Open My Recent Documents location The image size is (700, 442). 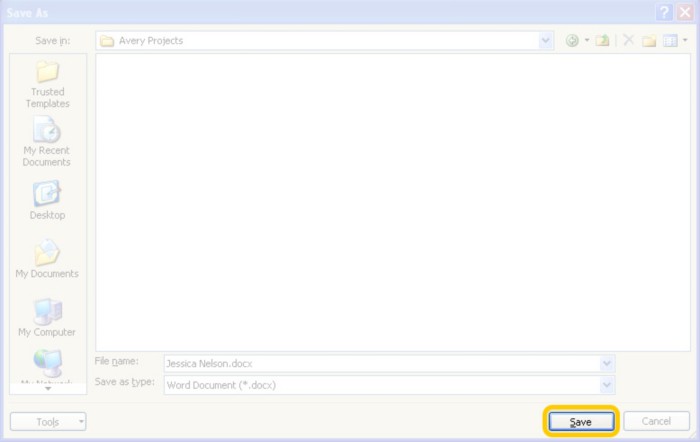pos(47,142)
